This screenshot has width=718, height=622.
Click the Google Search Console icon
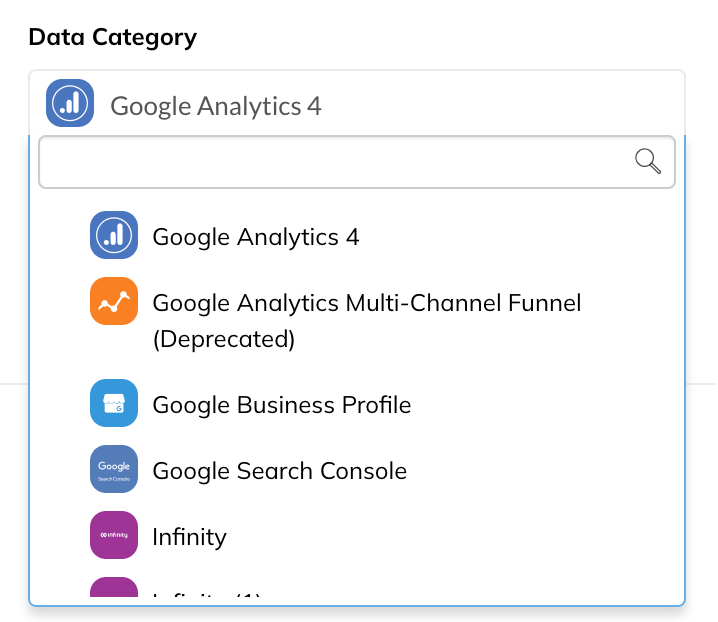click(x=114, y=469)
